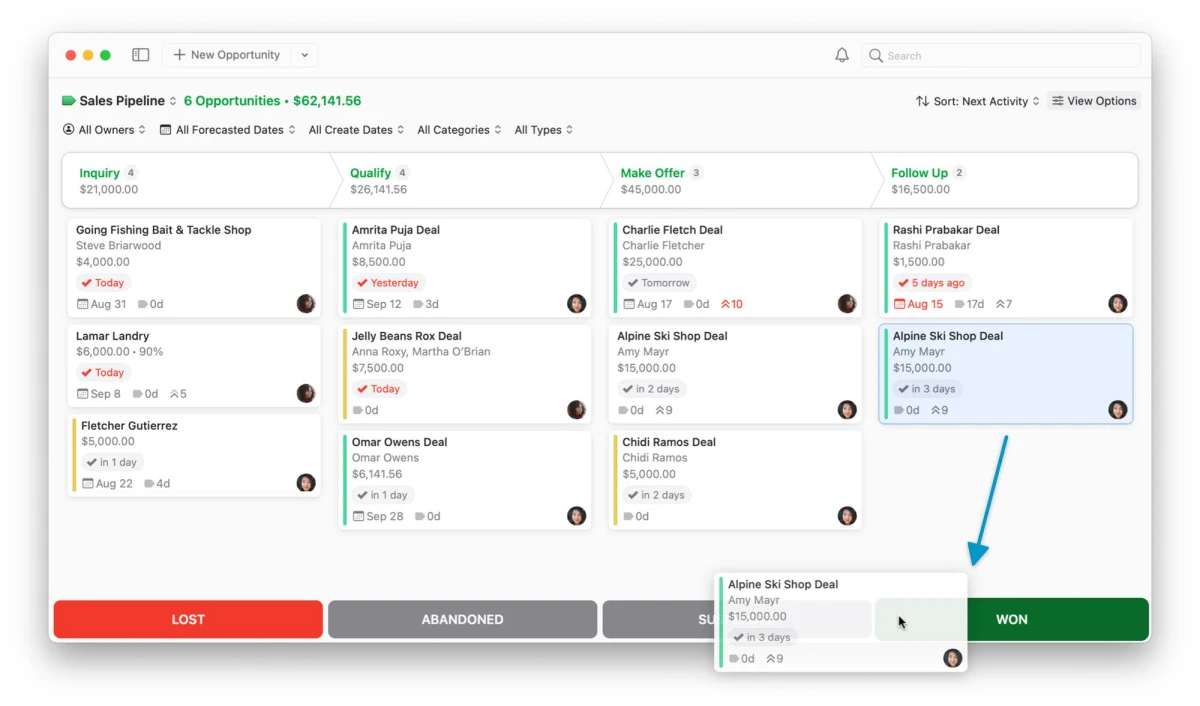Click Amy Mayr's avatar on Alpine Ski Shop Deal
Viewport: 1200px width, 706px height.
click(1118, 409)
